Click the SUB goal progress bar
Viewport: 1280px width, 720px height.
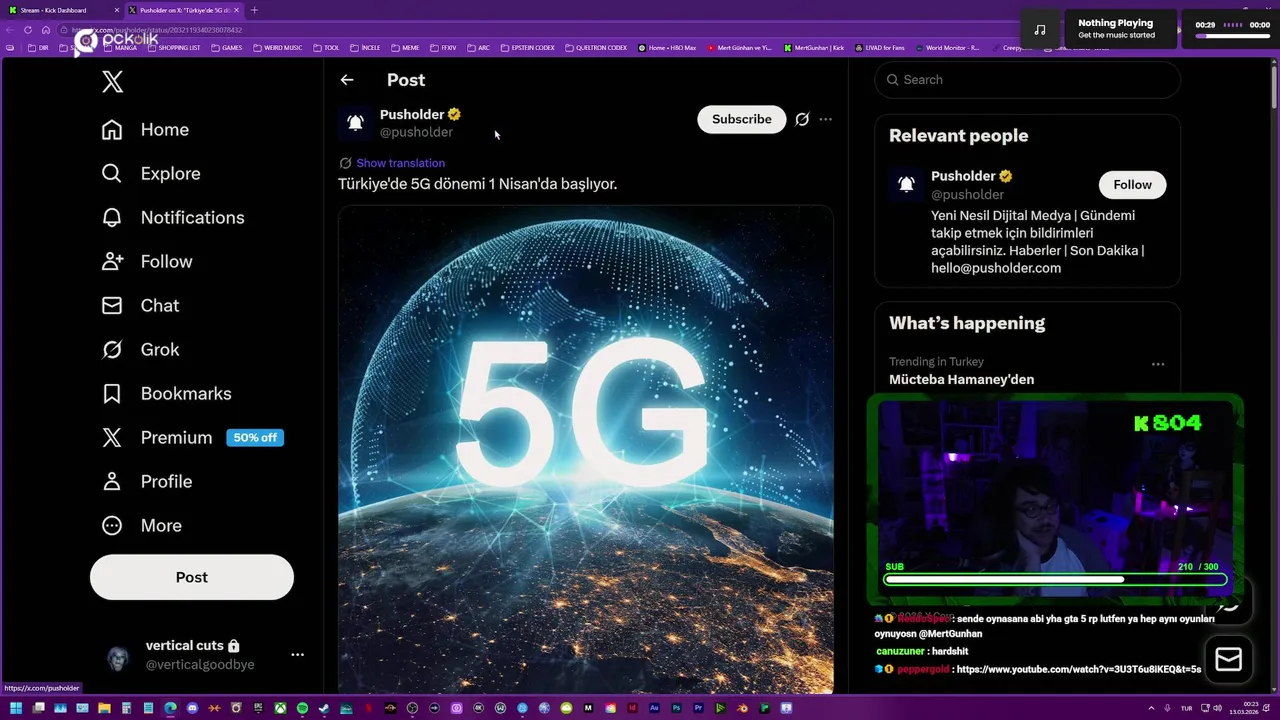click(1055, 579)
